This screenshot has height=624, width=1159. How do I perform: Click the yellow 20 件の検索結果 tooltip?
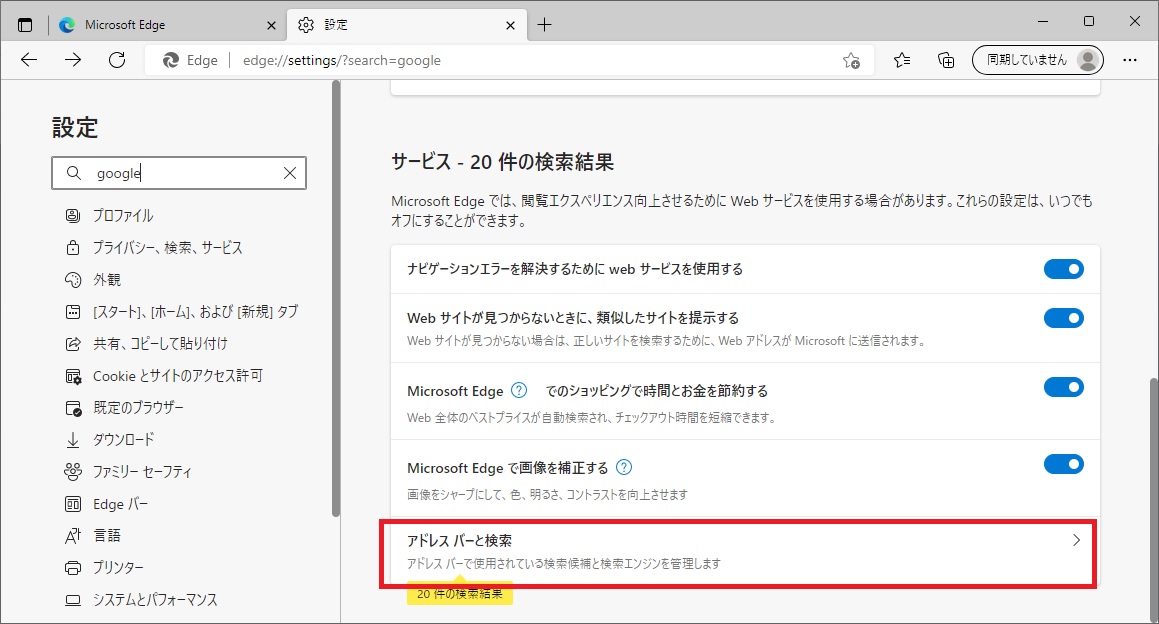click(x=460, y=593)
